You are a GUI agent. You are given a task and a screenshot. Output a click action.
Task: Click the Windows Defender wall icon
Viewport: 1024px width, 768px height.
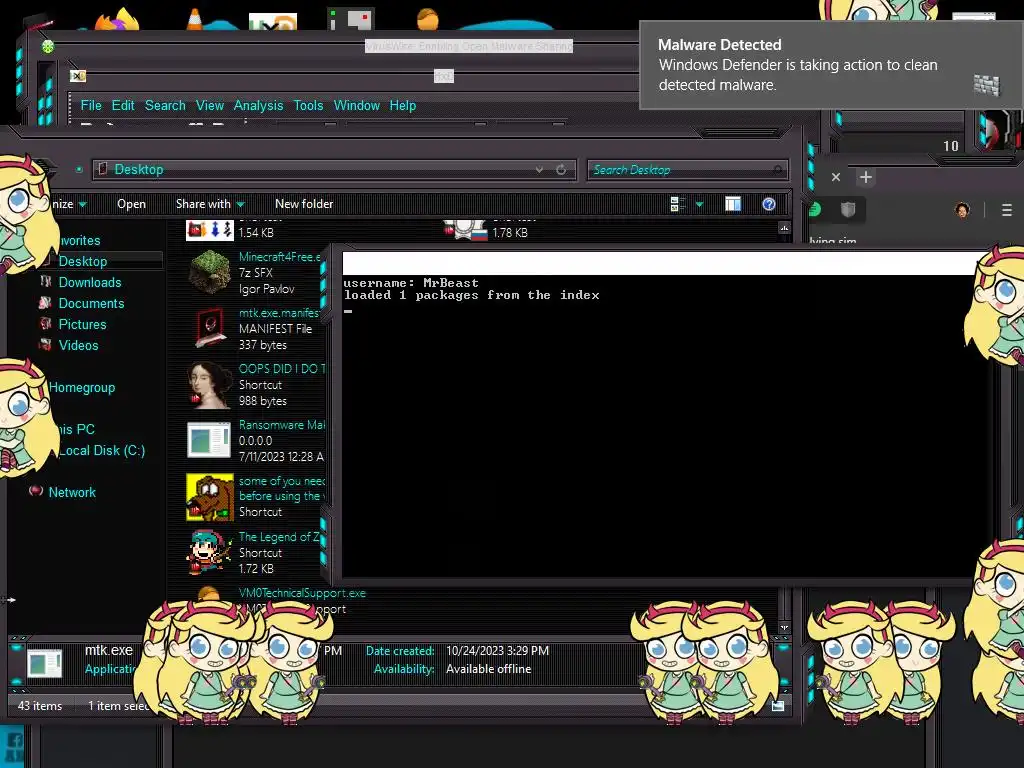986,85
